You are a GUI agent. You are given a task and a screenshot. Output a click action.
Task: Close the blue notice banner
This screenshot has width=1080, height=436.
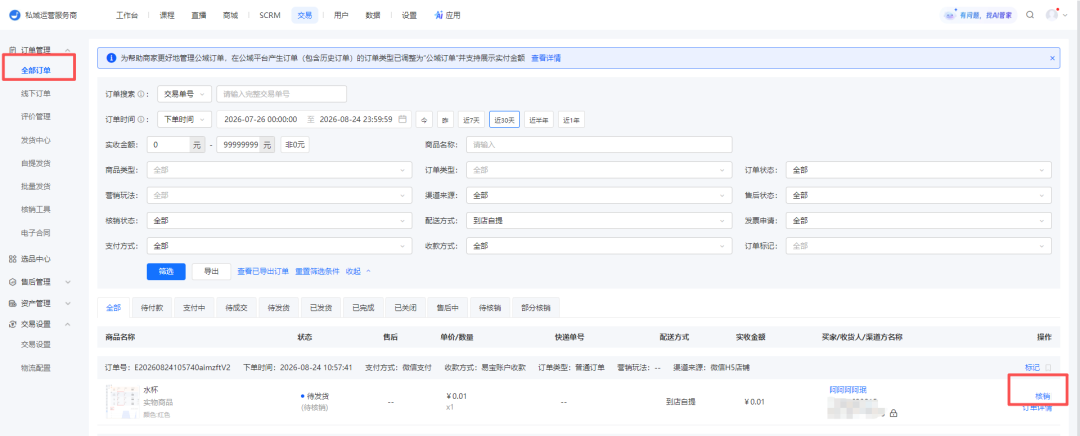(1052, 59)
